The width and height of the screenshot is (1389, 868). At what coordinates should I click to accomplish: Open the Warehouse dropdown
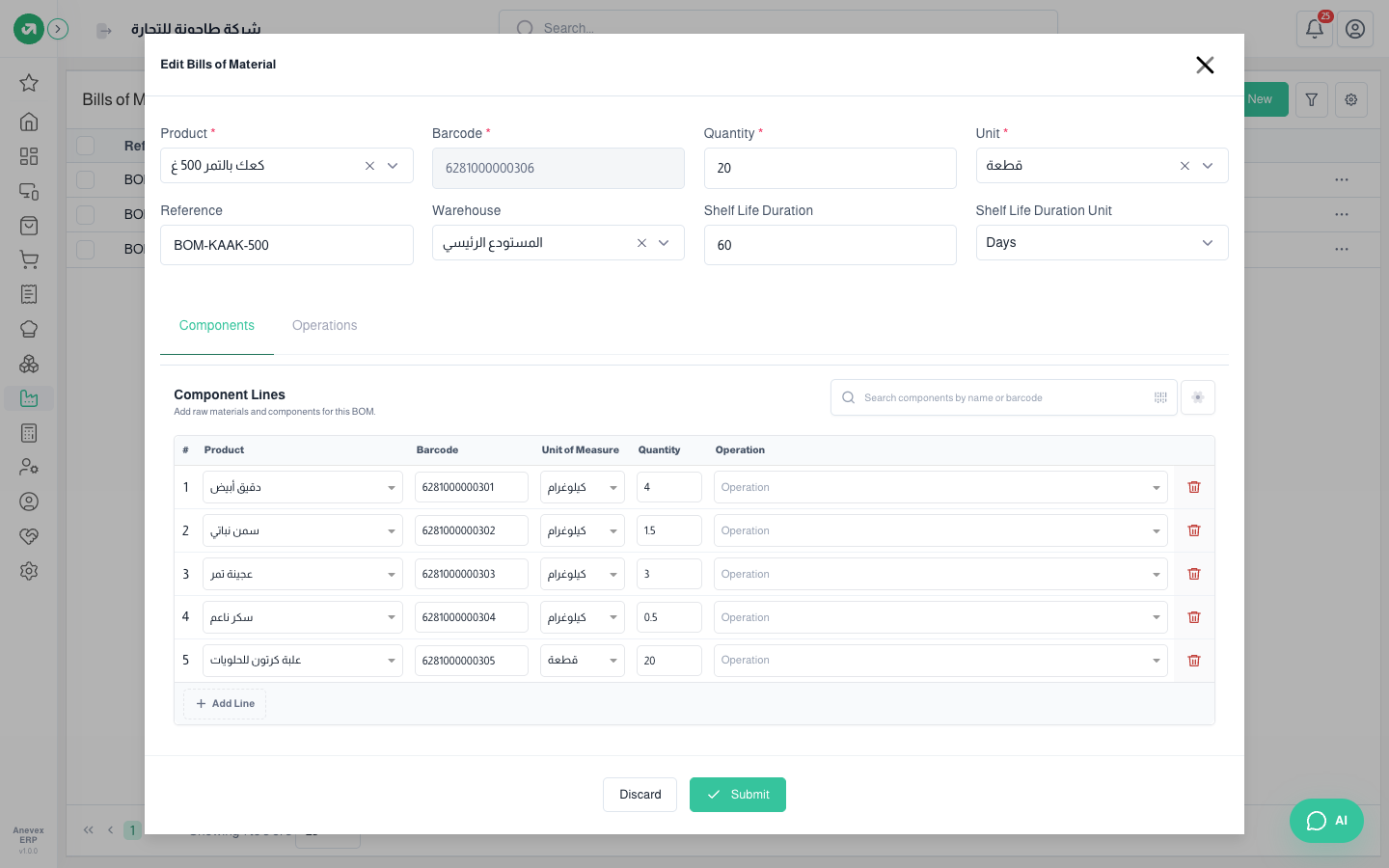pos(664,243)
